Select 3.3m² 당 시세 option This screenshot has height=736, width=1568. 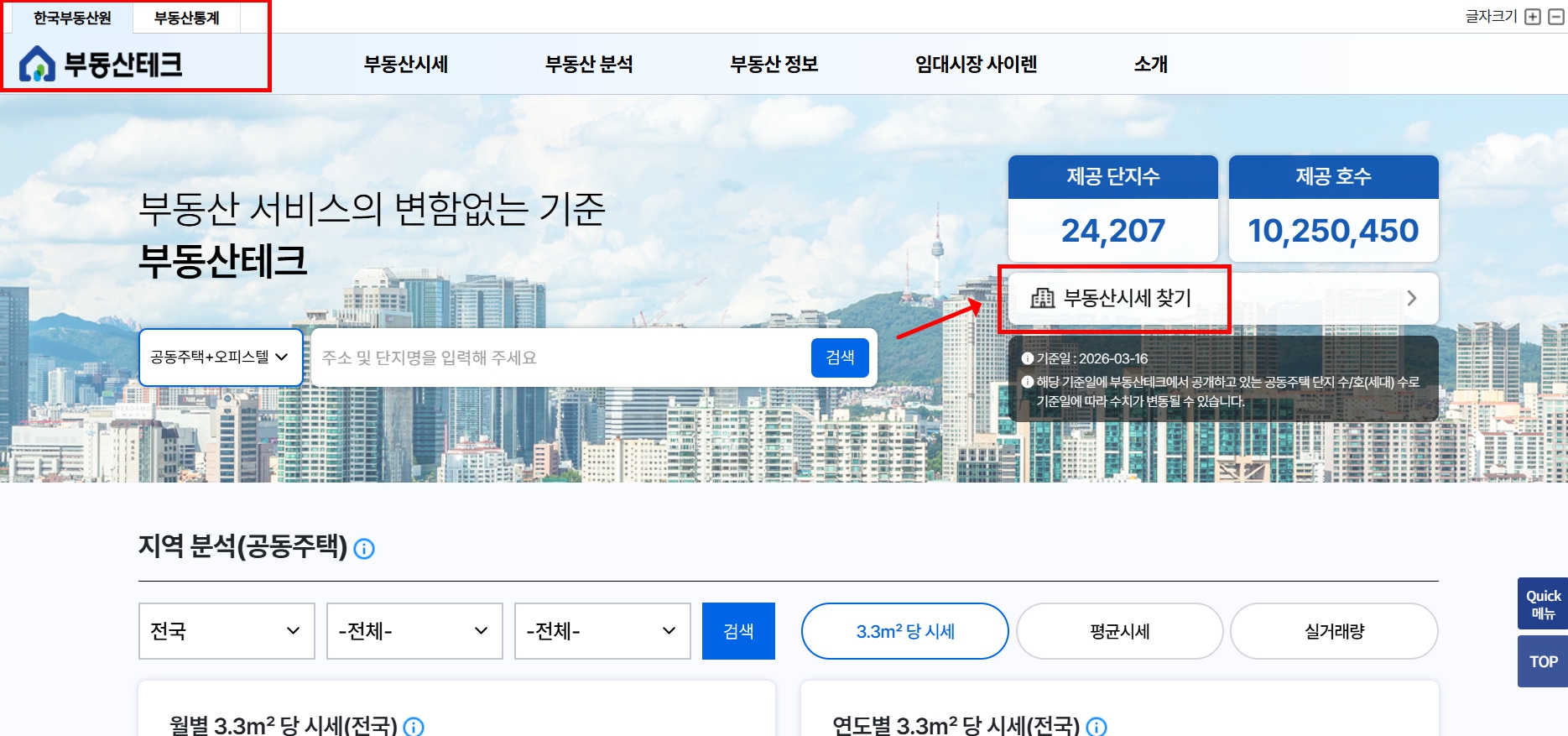[905, 631]
